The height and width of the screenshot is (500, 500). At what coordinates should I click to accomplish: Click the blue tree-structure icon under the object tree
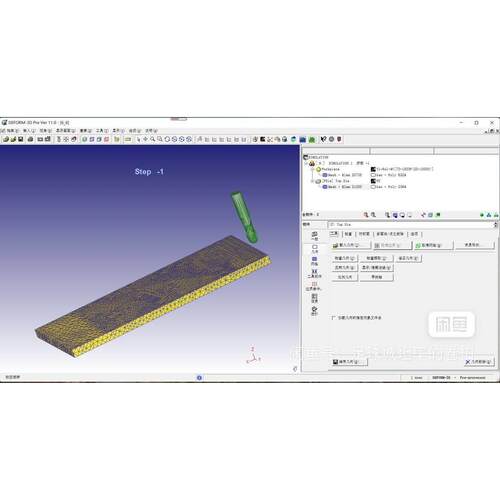(489, 215)
